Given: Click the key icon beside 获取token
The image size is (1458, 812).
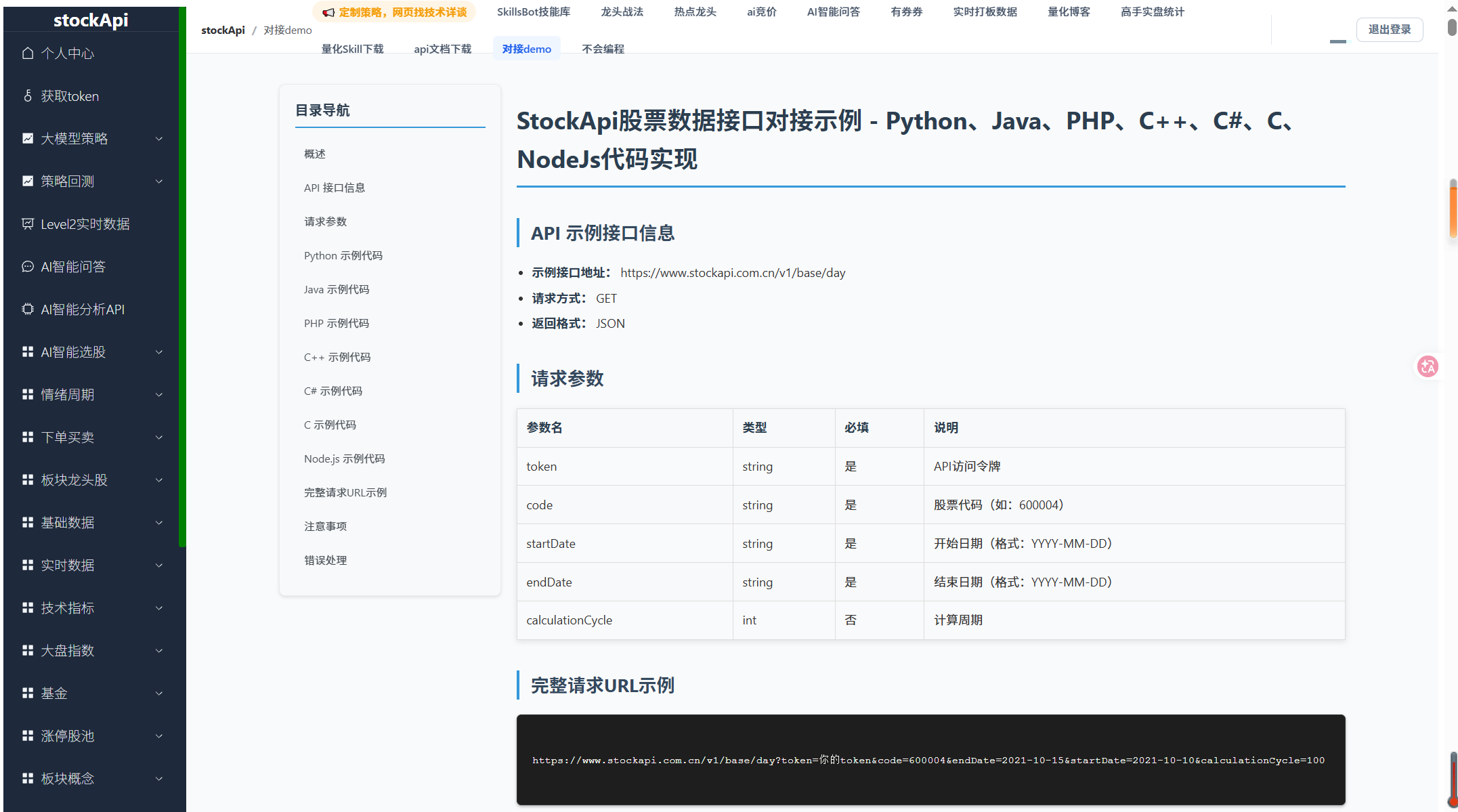Looking at the screenshot, I should 28,95.
